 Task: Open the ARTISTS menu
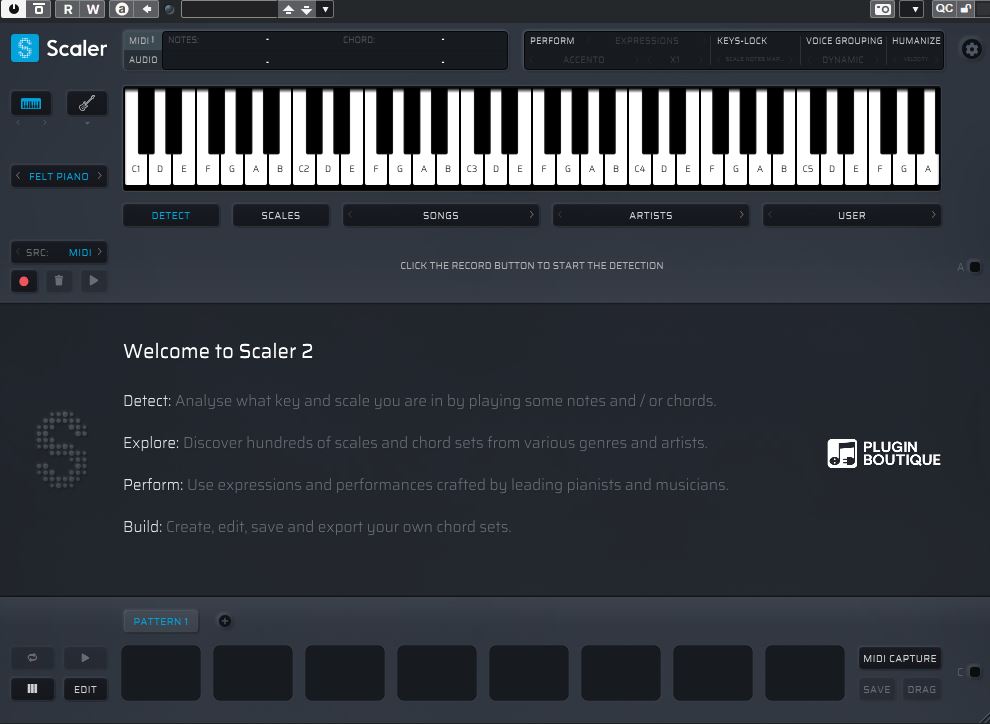coord(650,215)
